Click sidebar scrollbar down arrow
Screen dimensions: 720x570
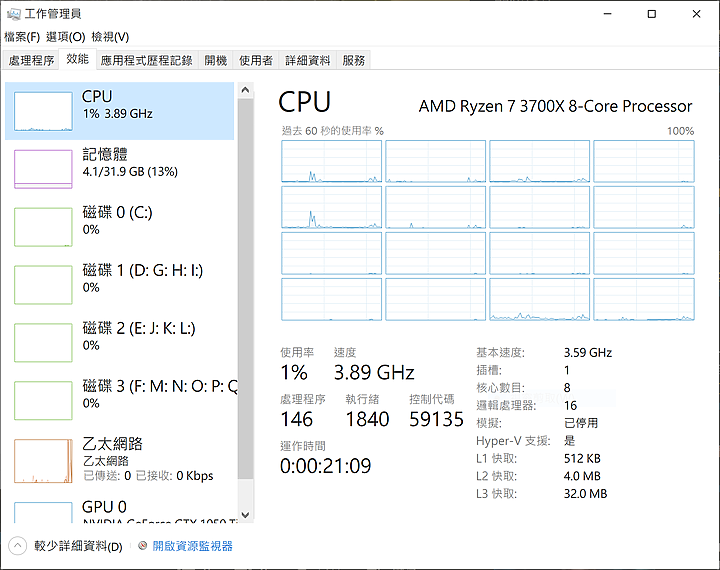pyautogui.click(x=245, y=515)
